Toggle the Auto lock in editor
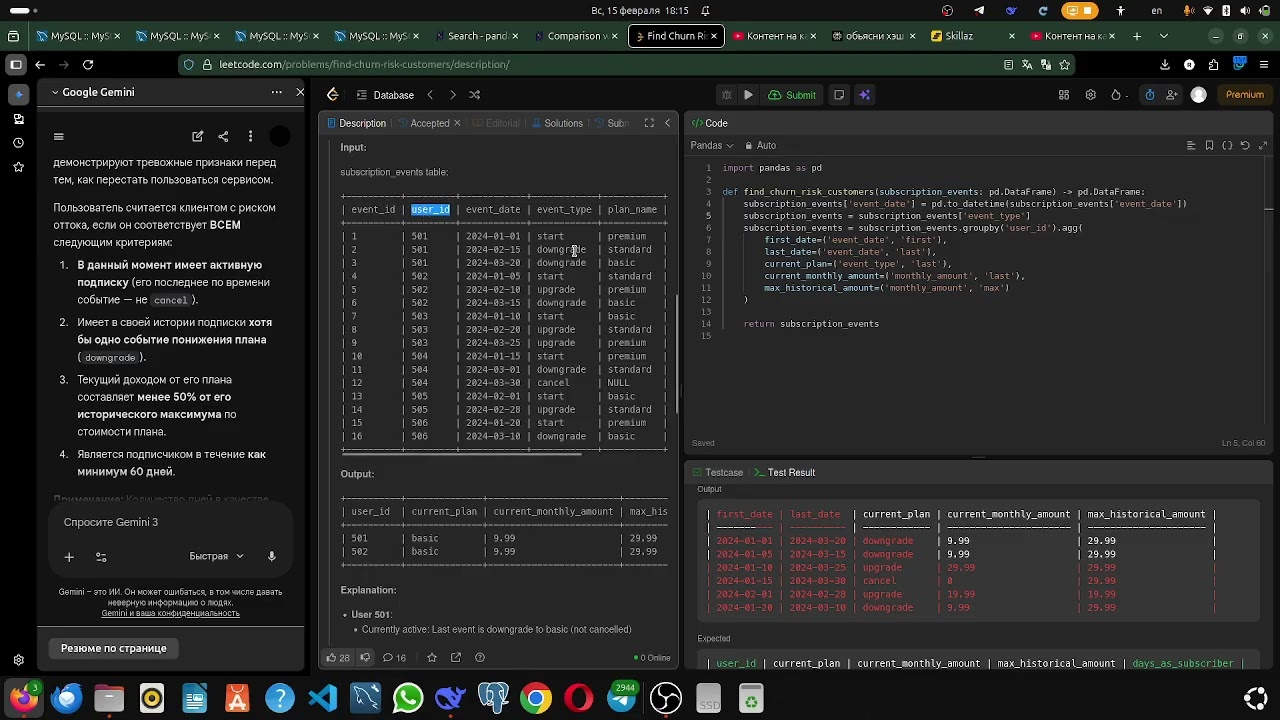1280x720 pixels. click(x=760, y=145)
